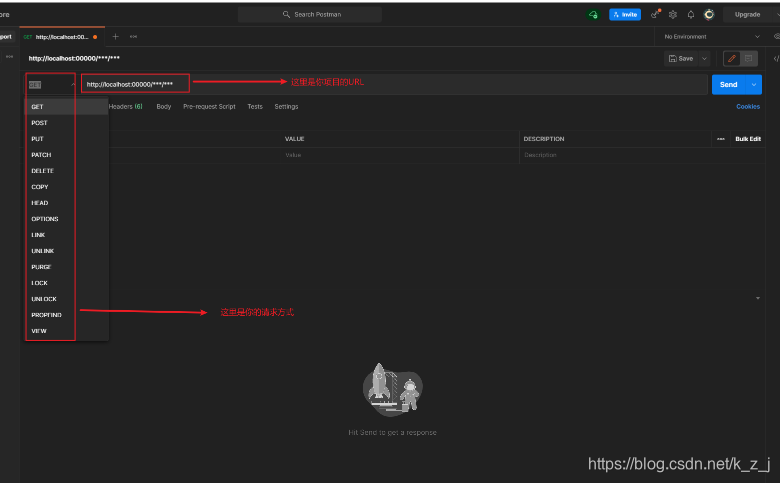Select PATCH request method
This screenshot has width=780, height=483.
pyautogui.click(x=66, y=155)
